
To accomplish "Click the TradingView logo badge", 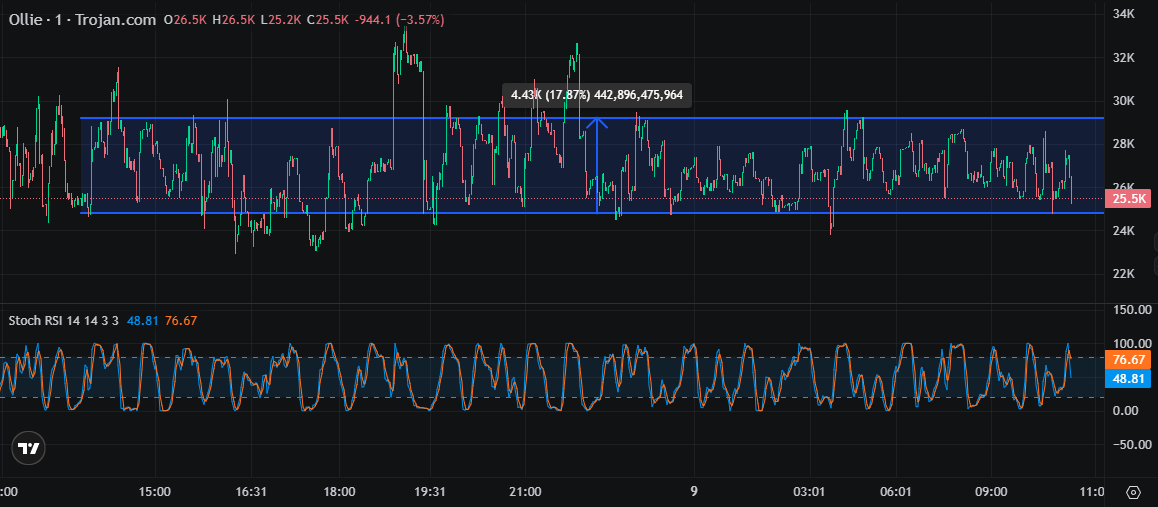I will (x=29, y=449).
